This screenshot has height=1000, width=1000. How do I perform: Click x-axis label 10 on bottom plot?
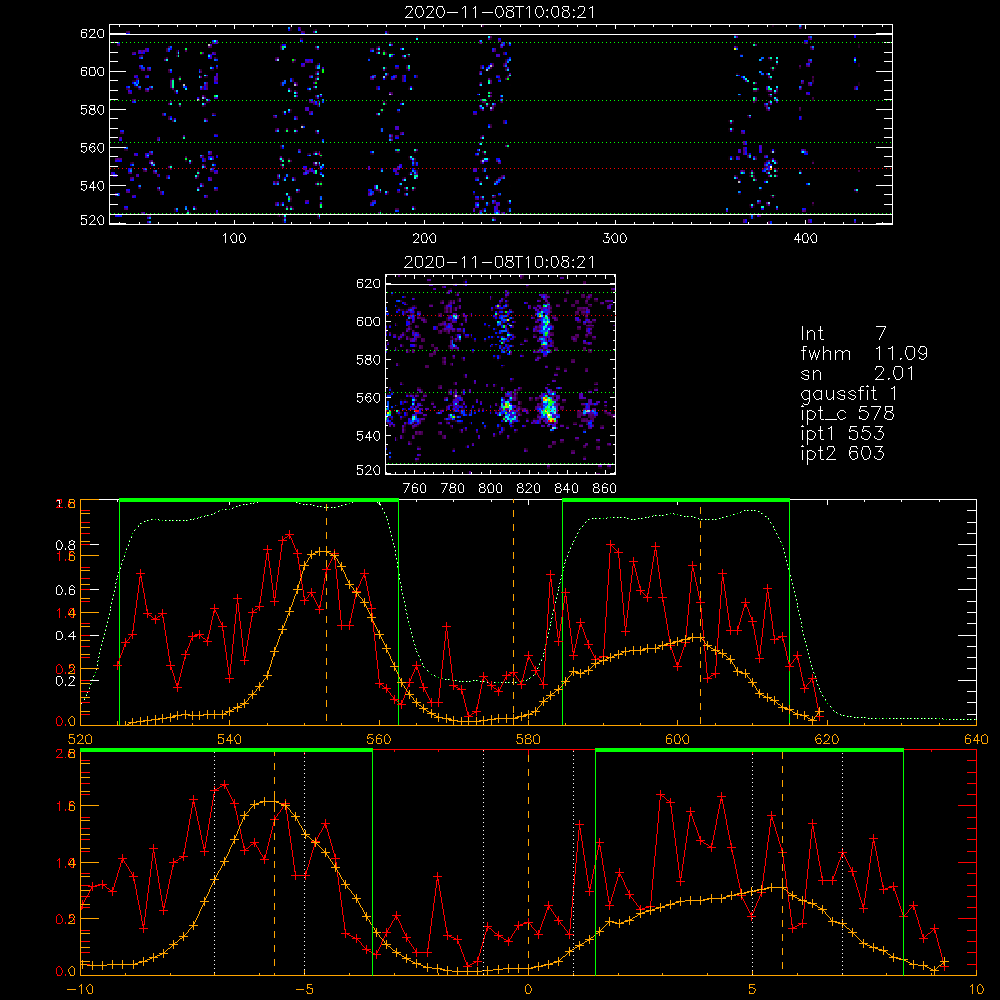[976, 990]
